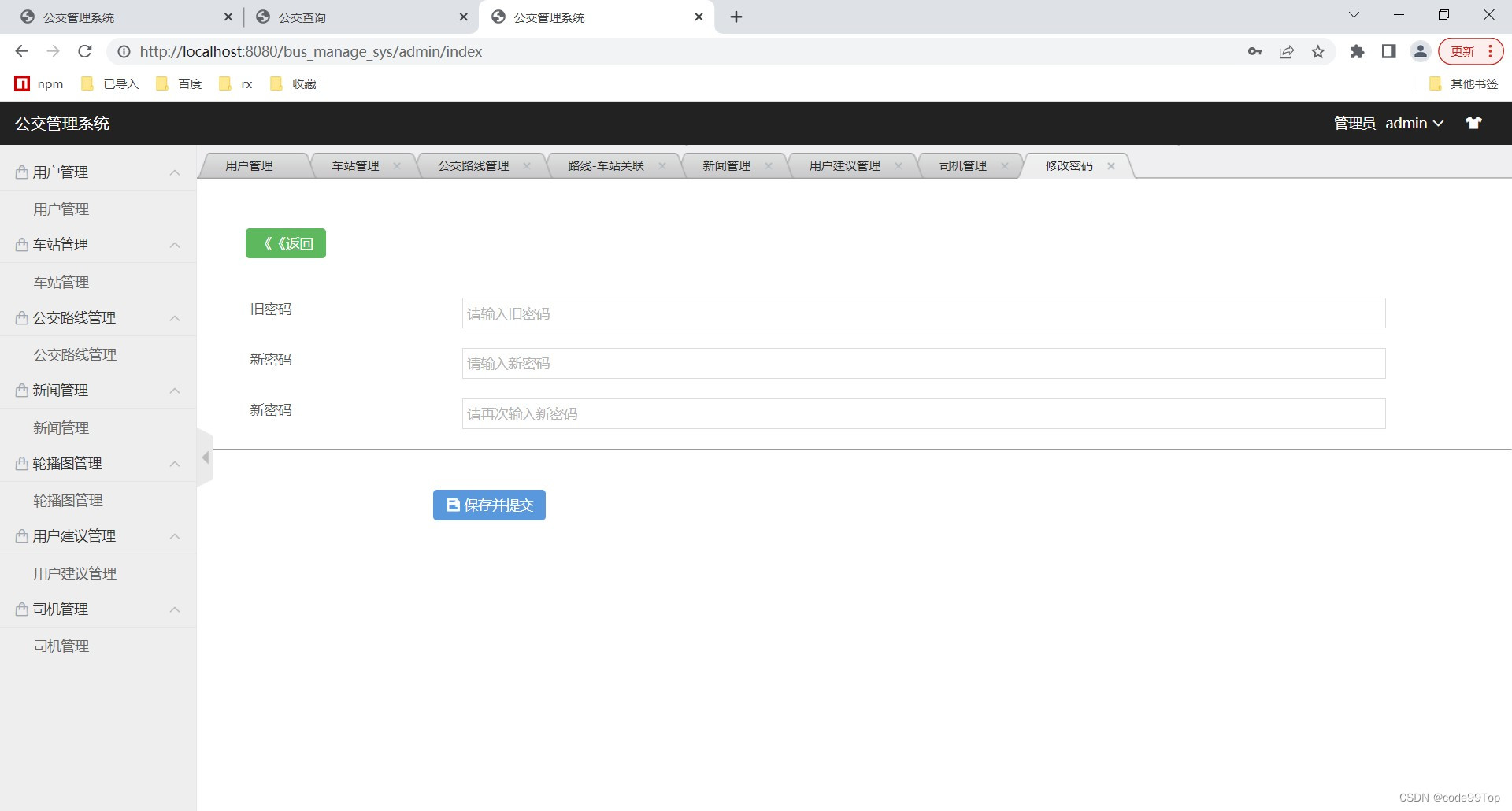Collapse the left sidebar with edge arrow
The width and height of the screenshot is (1512, 811).
click(205, 457)
